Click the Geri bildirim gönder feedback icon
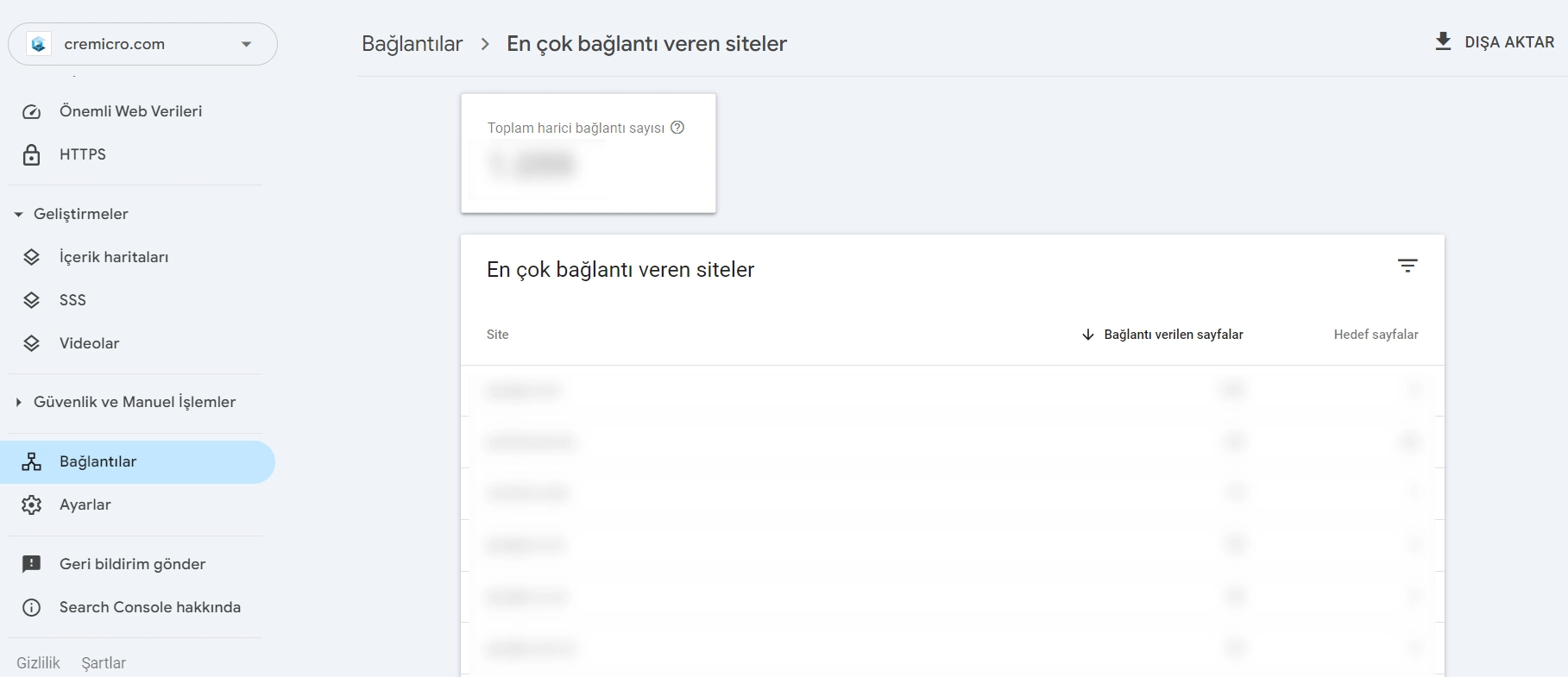The width and height of the screenshot is (1568, 677). pyautogui.click(x=31, y=564)
